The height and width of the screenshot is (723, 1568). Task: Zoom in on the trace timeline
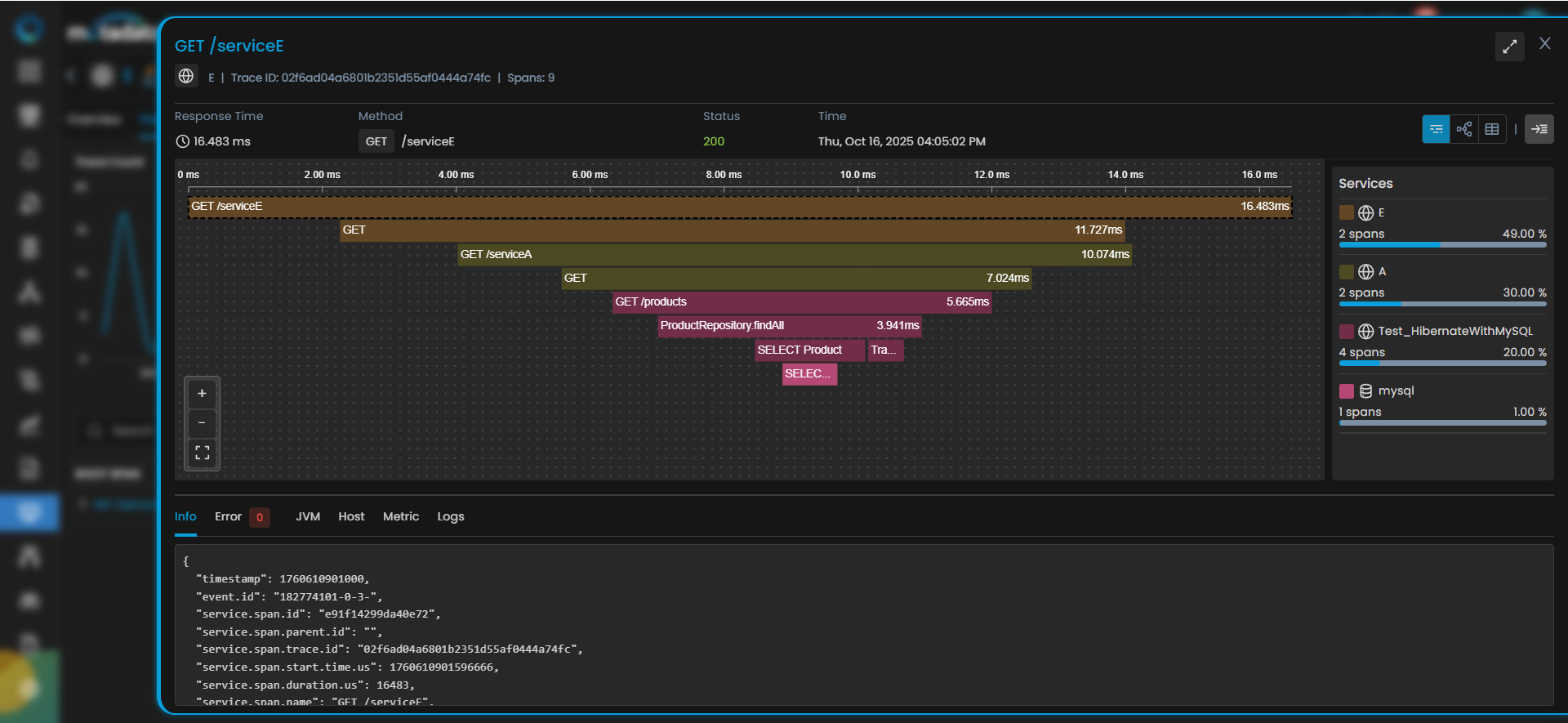(202, 394)
